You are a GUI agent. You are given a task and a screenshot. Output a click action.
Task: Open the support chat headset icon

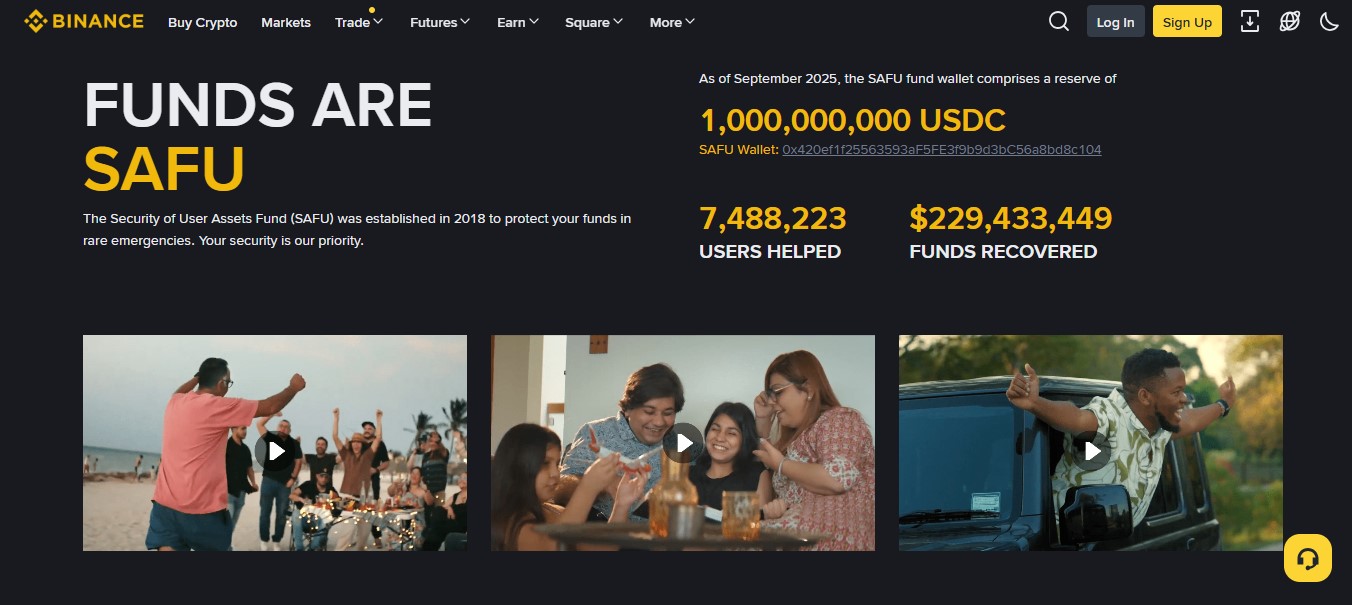(x=1308, y=558)
